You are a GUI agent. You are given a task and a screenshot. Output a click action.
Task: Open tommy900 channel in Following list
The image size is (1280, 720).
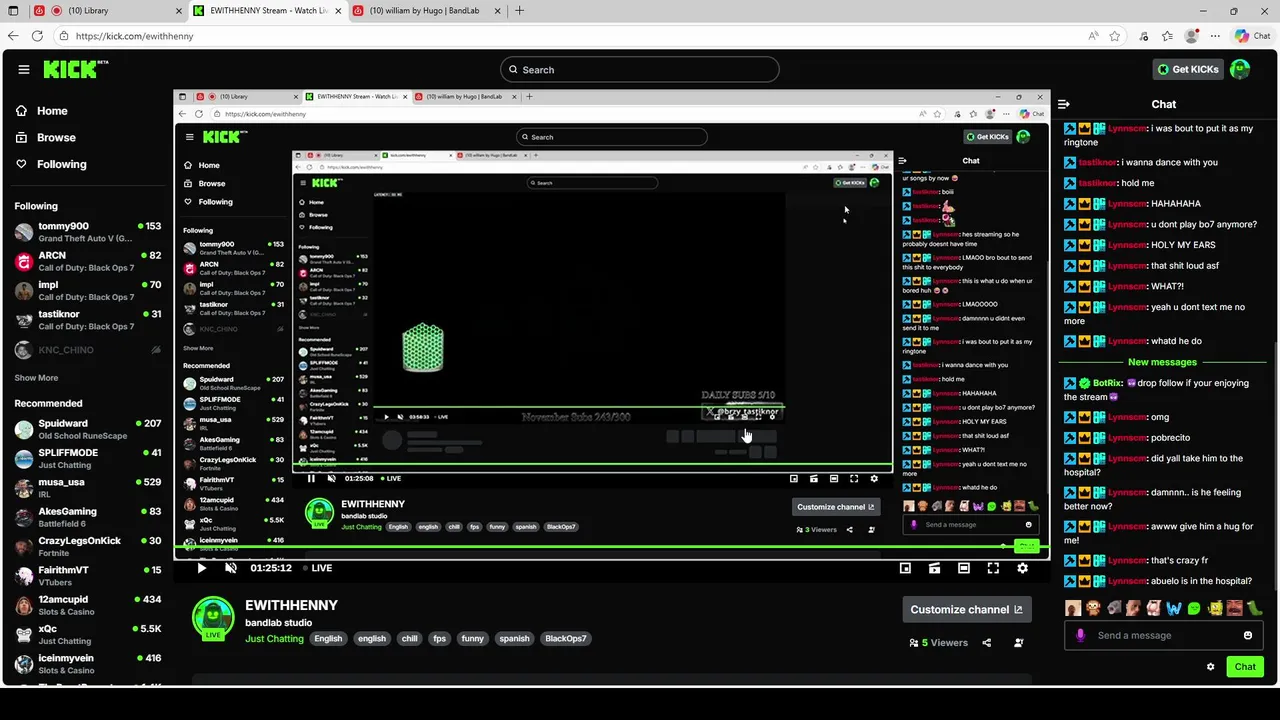click(88, 232)
